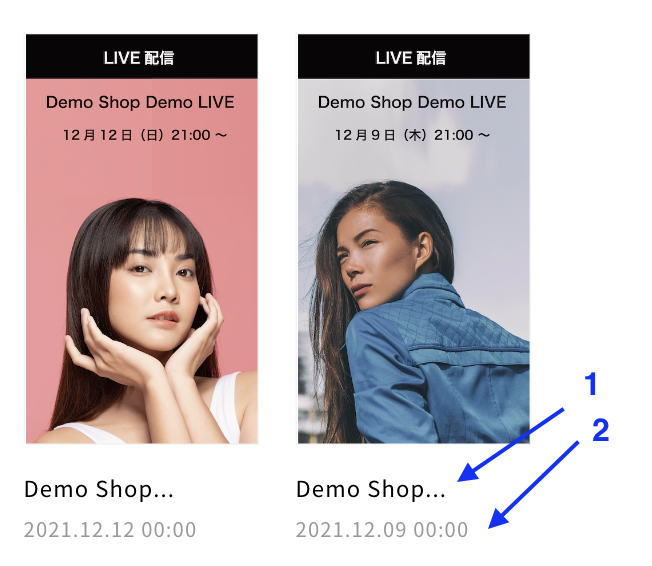652x566 pixels.
Task: Click the blue annotation number 2
Action: pyautogui.click(x=600, y=430)
